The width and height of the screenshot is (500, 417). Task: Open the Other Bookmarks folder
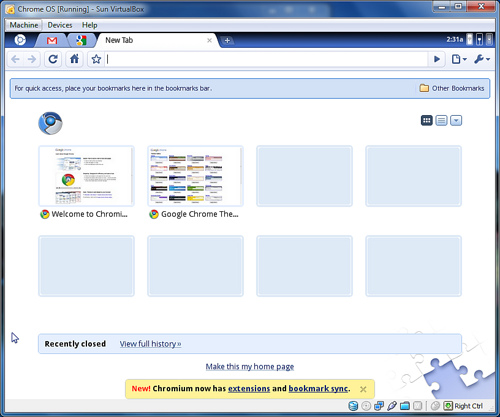(452, 88)
